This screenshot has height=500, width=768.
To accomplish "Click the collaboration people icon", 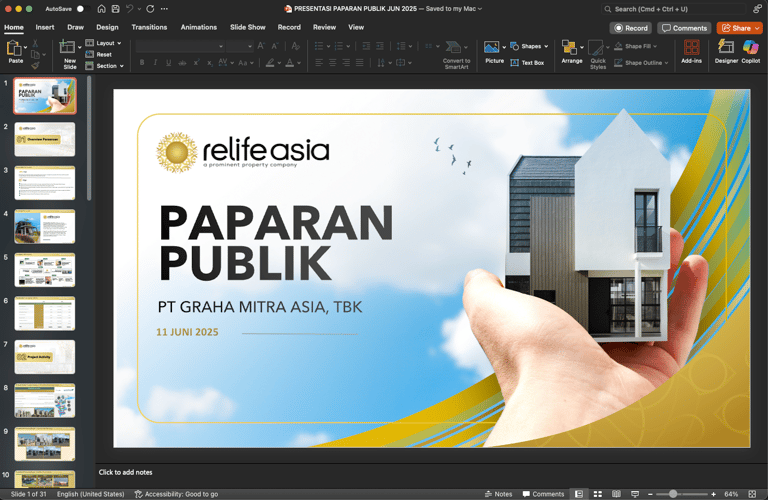I will tap(757, 9).
